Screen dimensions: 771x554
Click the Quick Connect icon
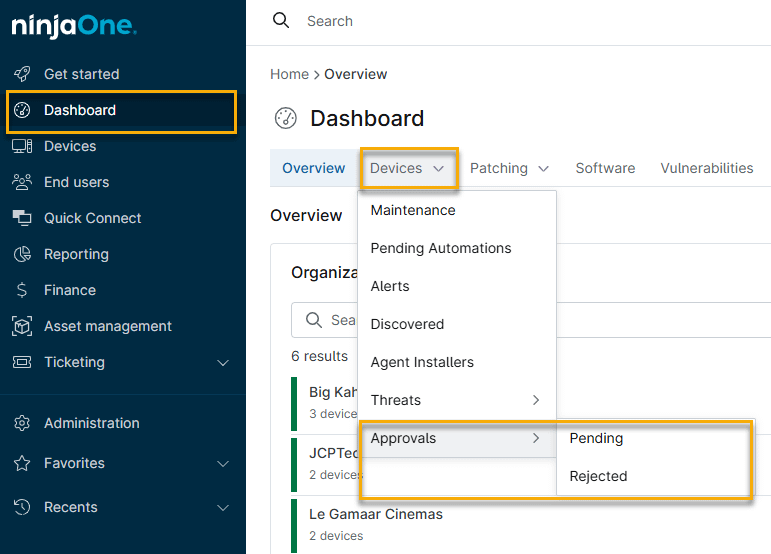pos(22,218)
